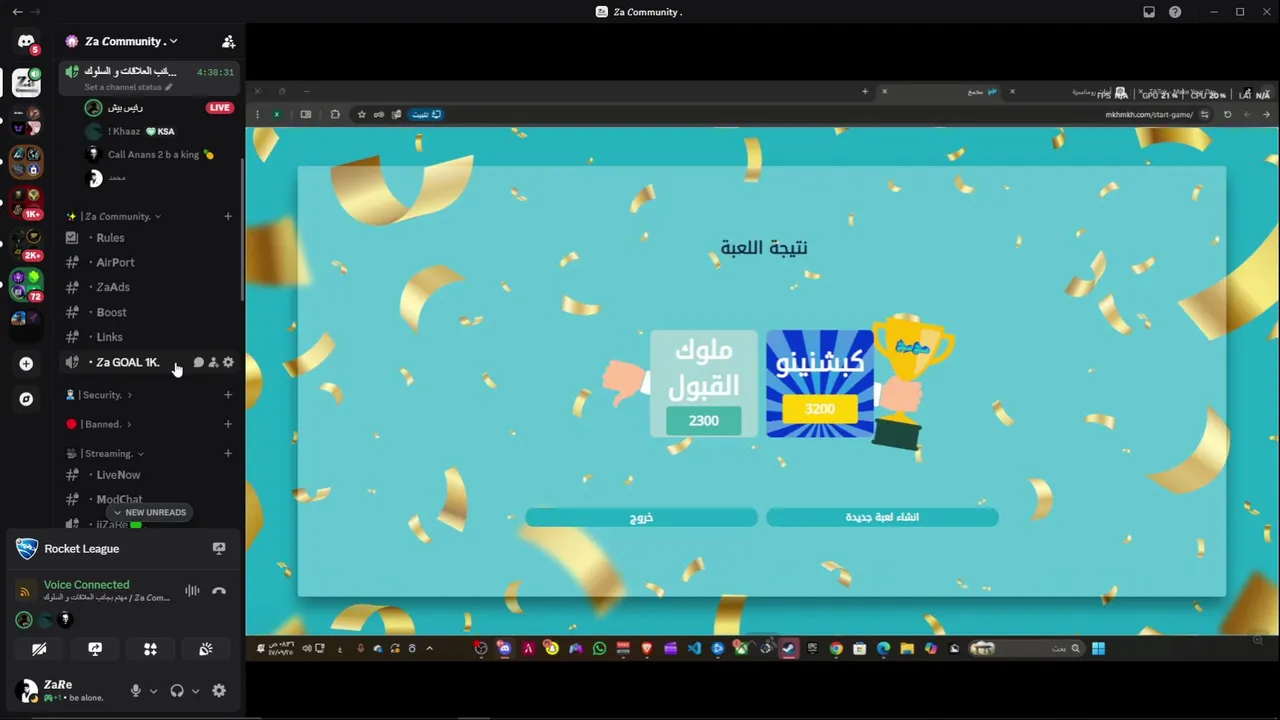Share your screen button in voice panel
Image resolution: width=1280 pixels, height=720 pixels.
[x=95, y=649]
